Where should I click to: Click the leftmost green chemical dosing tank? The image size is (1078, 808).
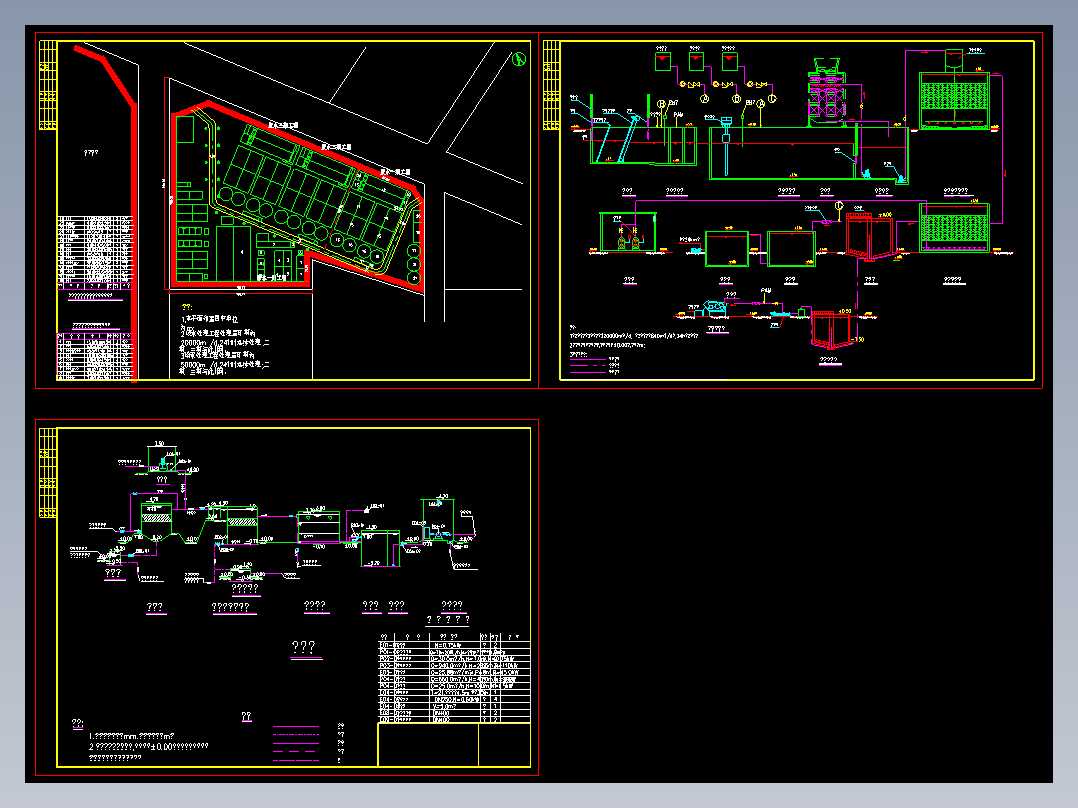pos(662,61)
